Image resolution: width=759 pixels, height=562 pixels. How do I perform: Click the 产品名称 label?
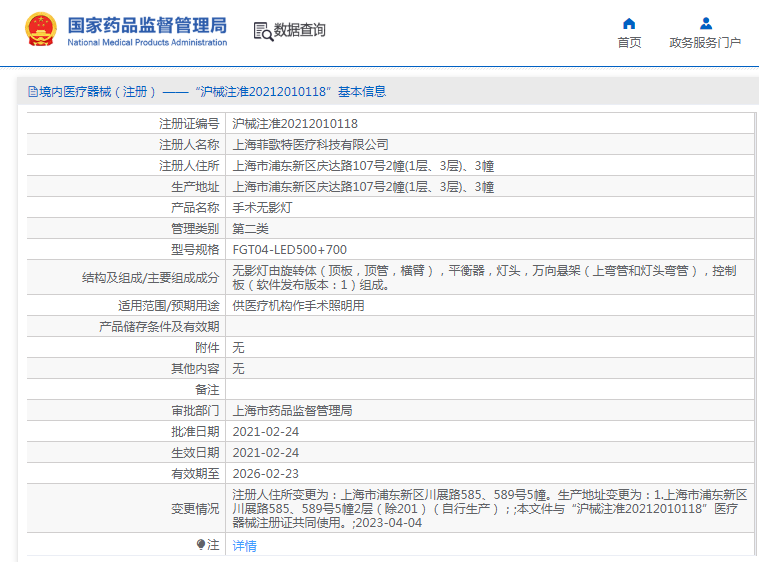pos(195,208)
